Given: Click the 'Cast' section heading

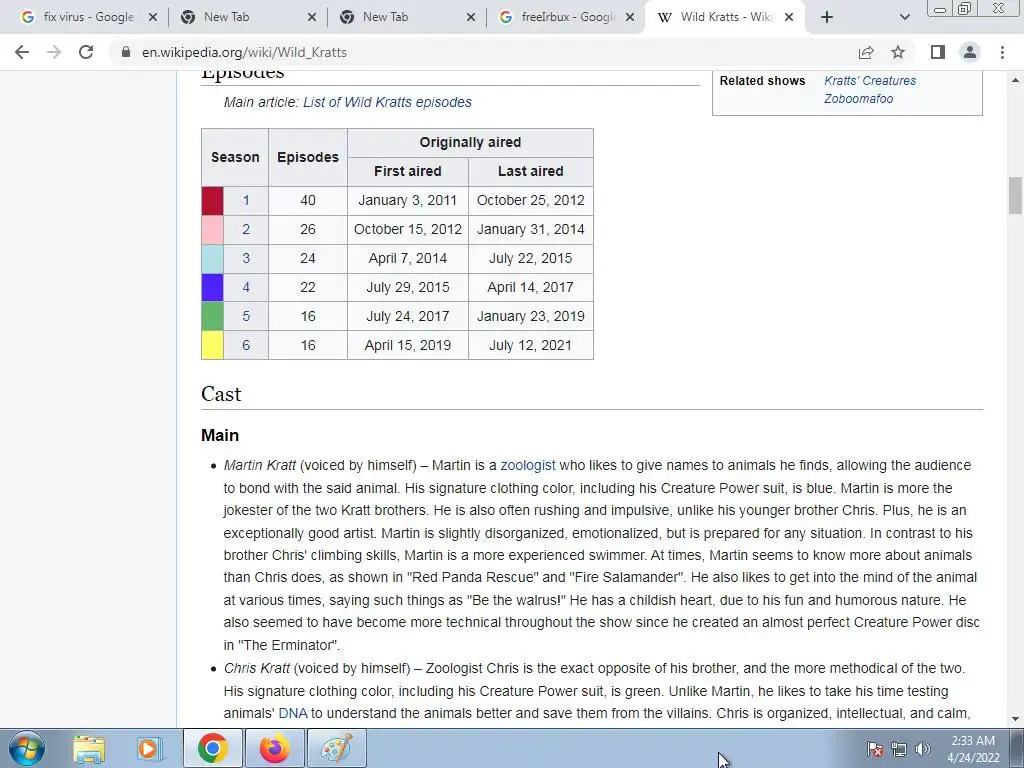Looking at the screenshot, I should tap(221, 394).
